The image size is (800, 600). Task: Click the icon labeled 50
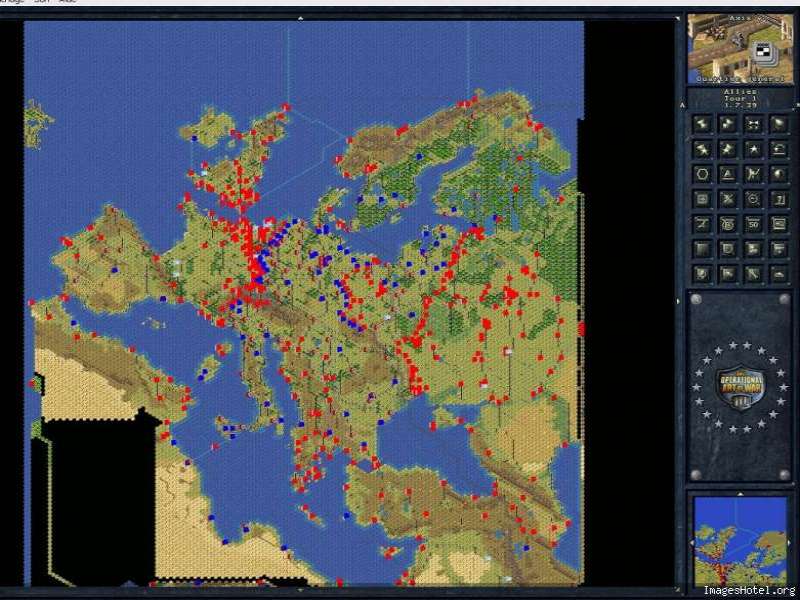754,224
